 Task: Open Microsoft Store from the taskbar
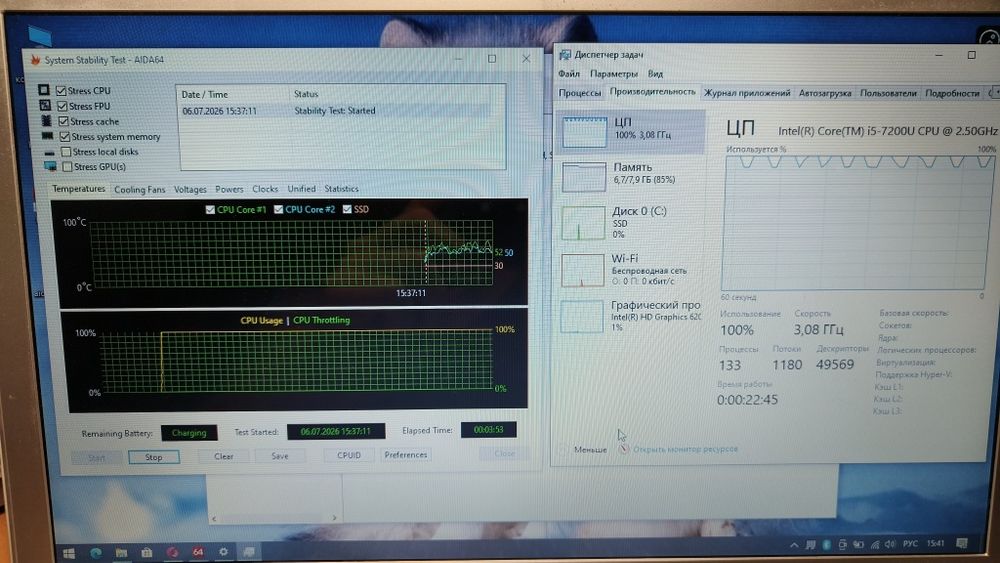click(147, 552)
